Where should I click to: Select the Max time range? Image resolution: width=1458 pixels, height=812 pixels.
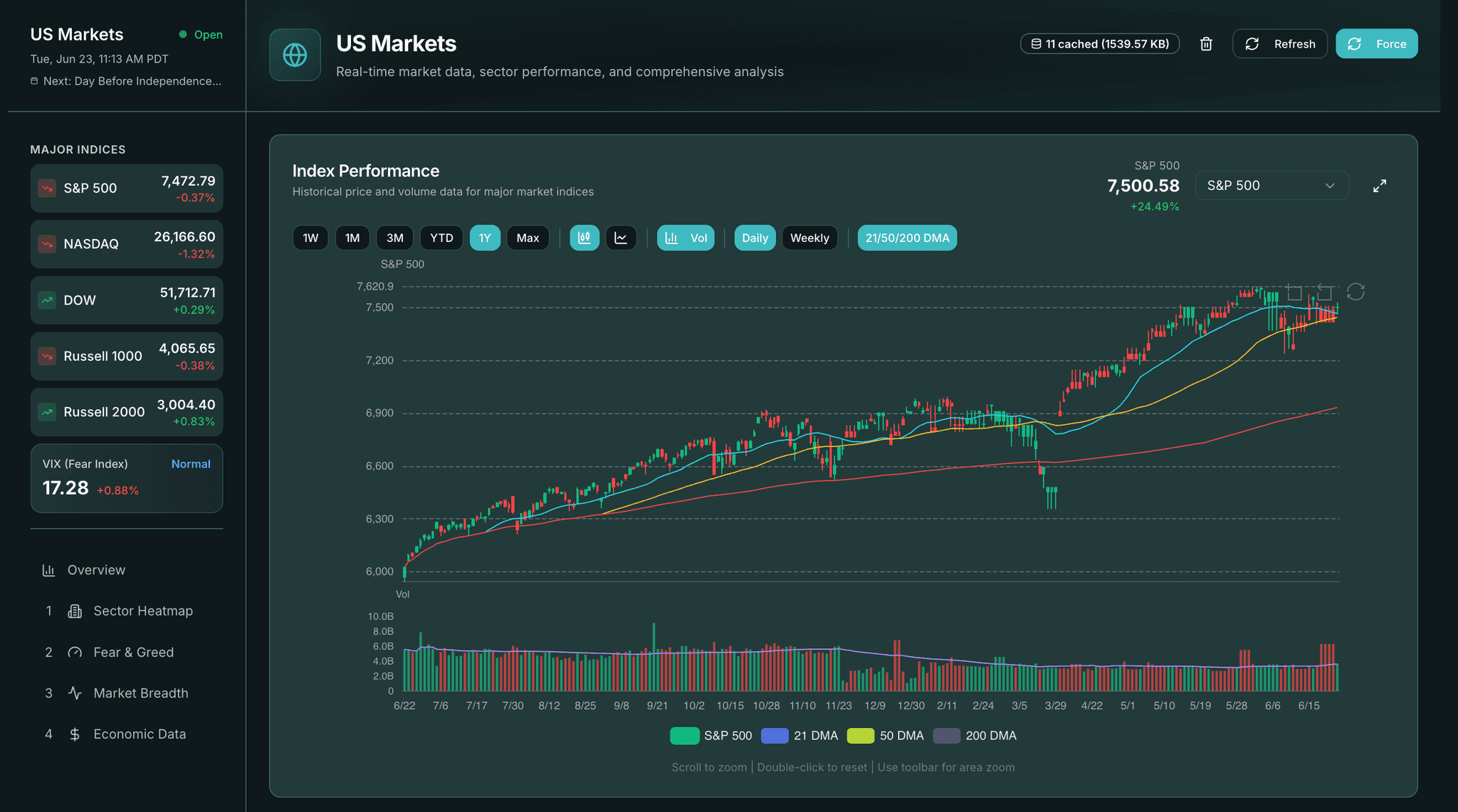pyautogui.click(x=528, y=238)
